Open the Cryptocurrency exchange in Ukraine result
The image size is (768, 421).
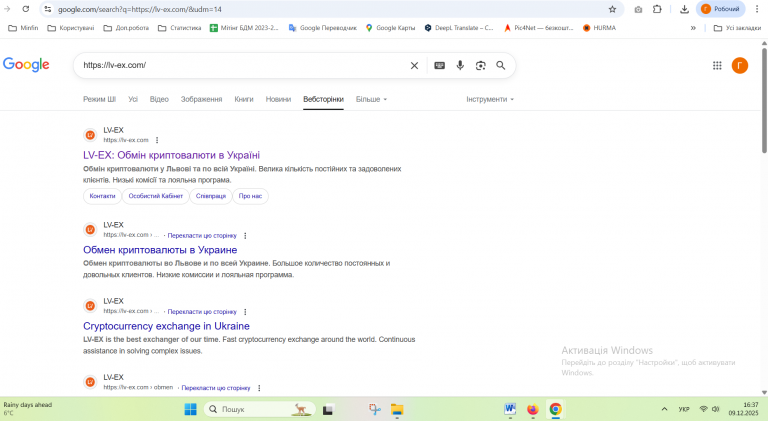click(x=167, y=326)
